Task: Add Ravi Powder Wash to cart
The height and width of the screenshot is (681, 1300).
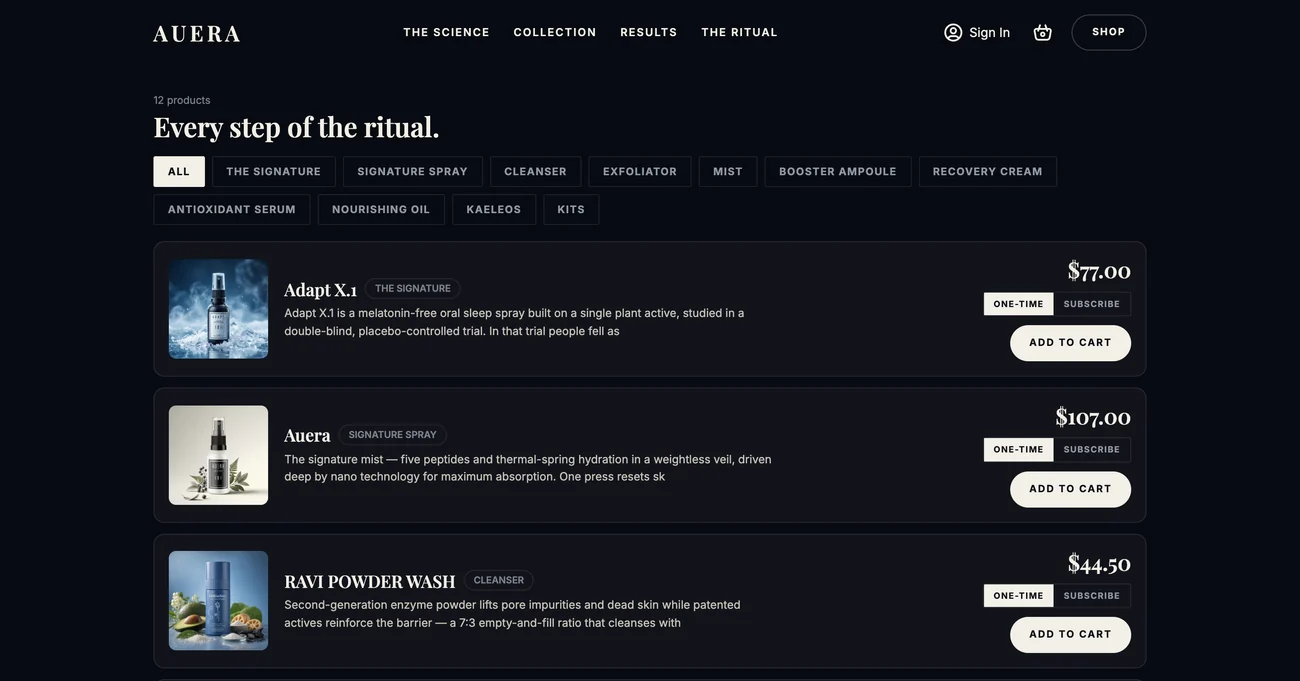Action: pos(1070,635)
